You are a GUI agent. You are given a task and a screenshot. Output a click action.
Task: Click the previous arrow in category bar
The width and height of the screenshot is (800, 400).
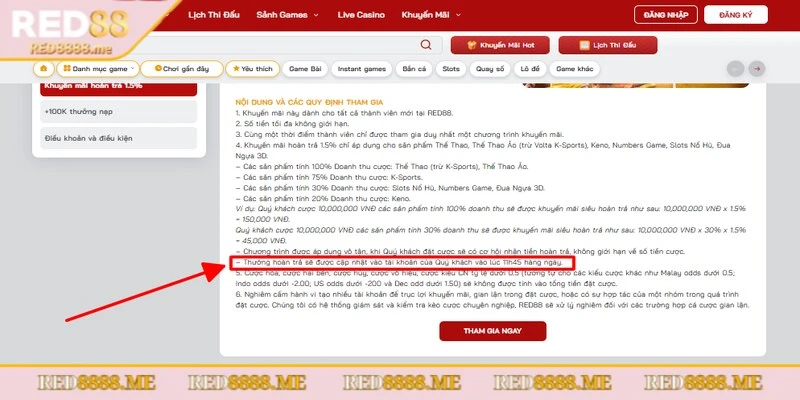click(735, 69)
